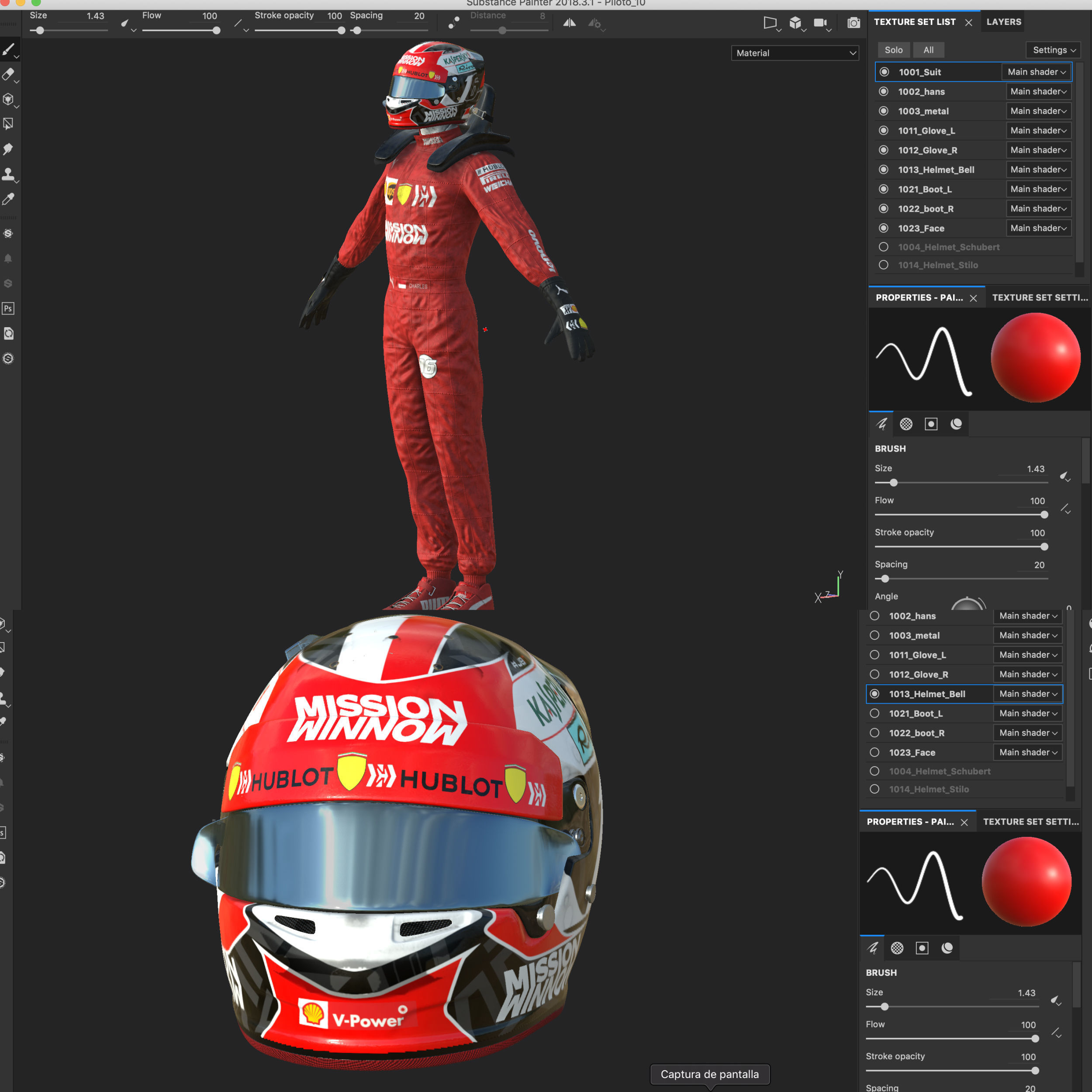
Task: Select the Polygon Fill tool
Action: tap(8, 124)
